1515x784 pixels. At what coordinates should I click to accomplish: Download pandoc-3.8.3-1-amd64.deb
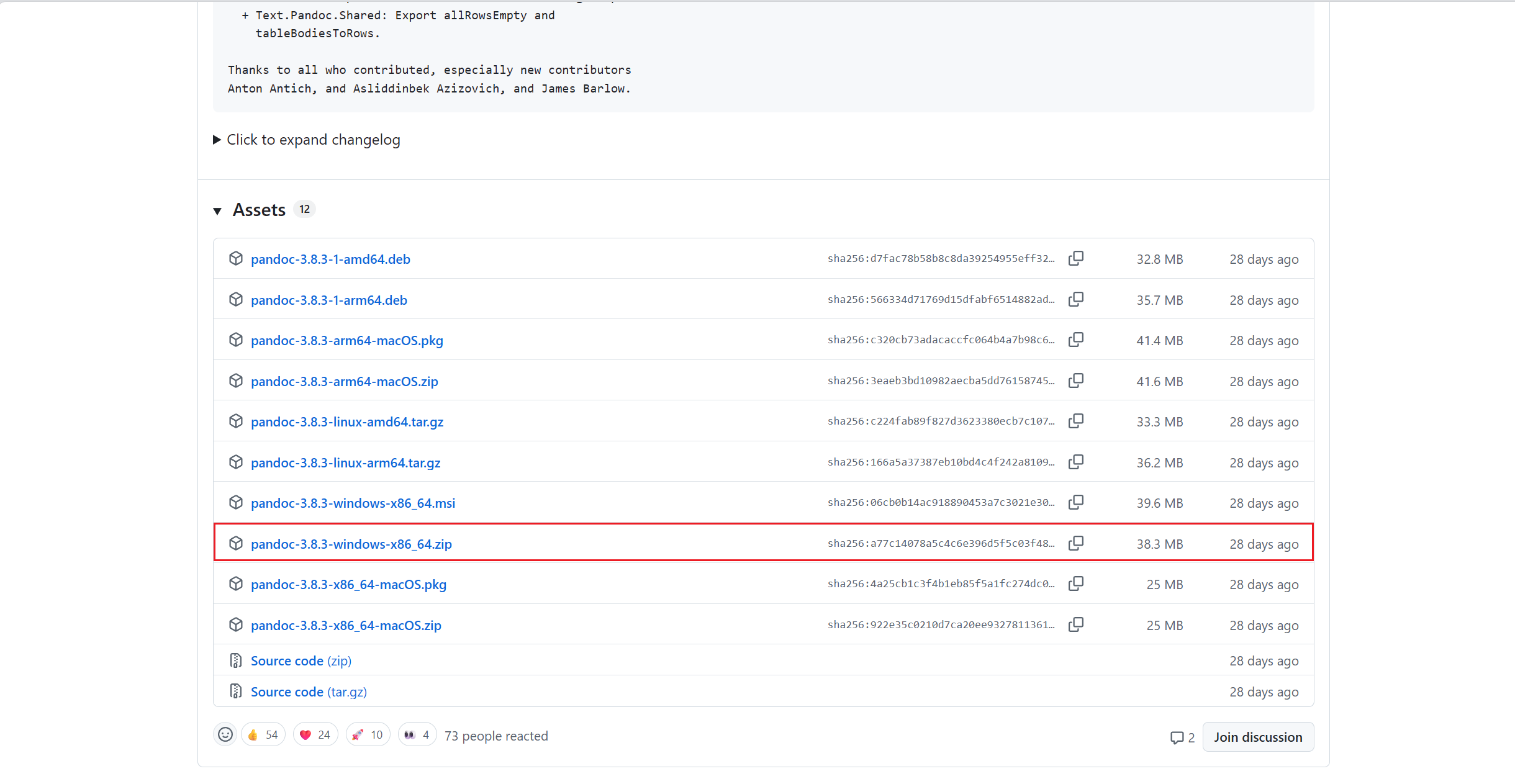[330, 259]
